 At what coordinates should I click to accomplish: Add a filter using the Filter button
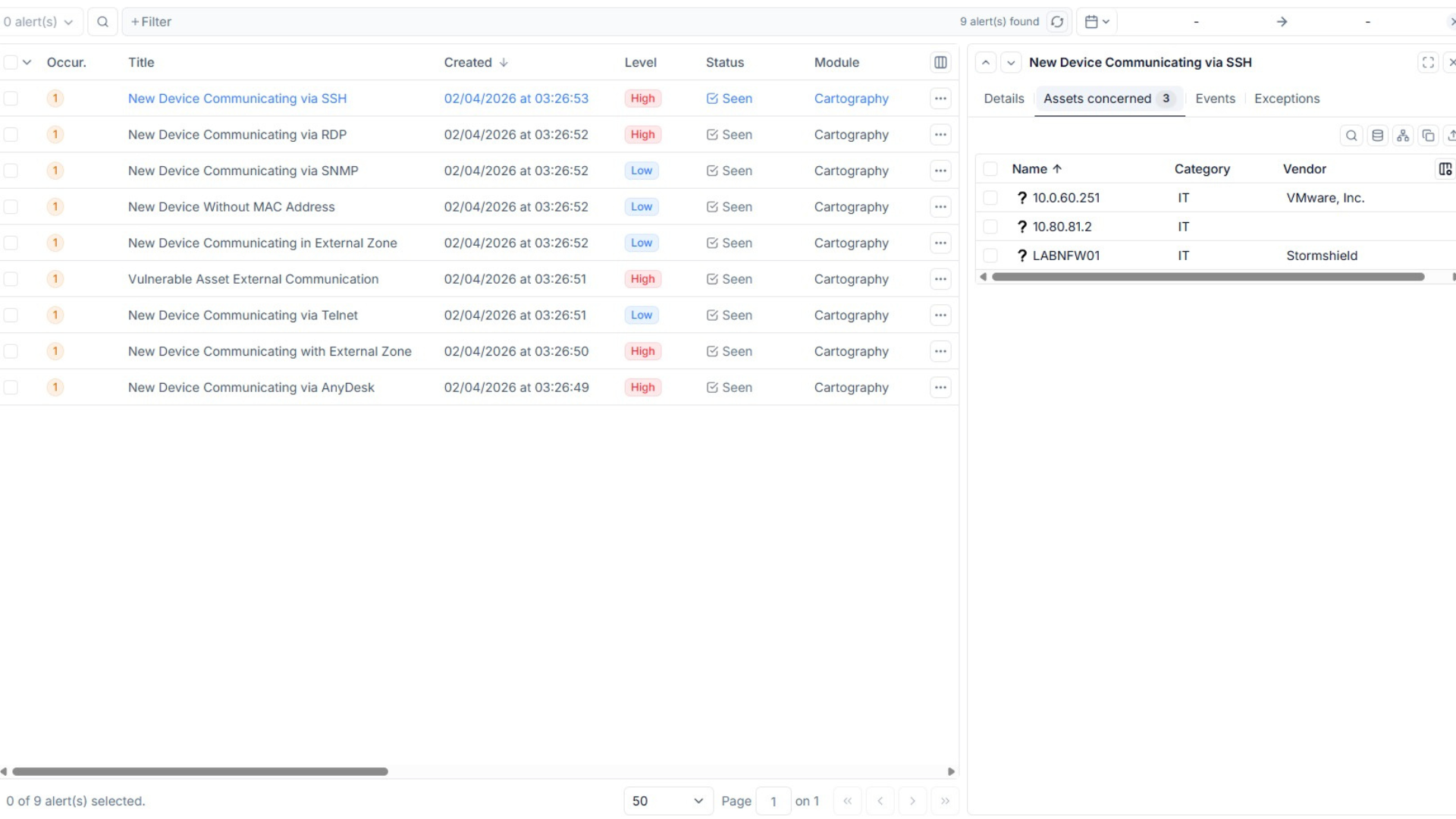(150, 21)
